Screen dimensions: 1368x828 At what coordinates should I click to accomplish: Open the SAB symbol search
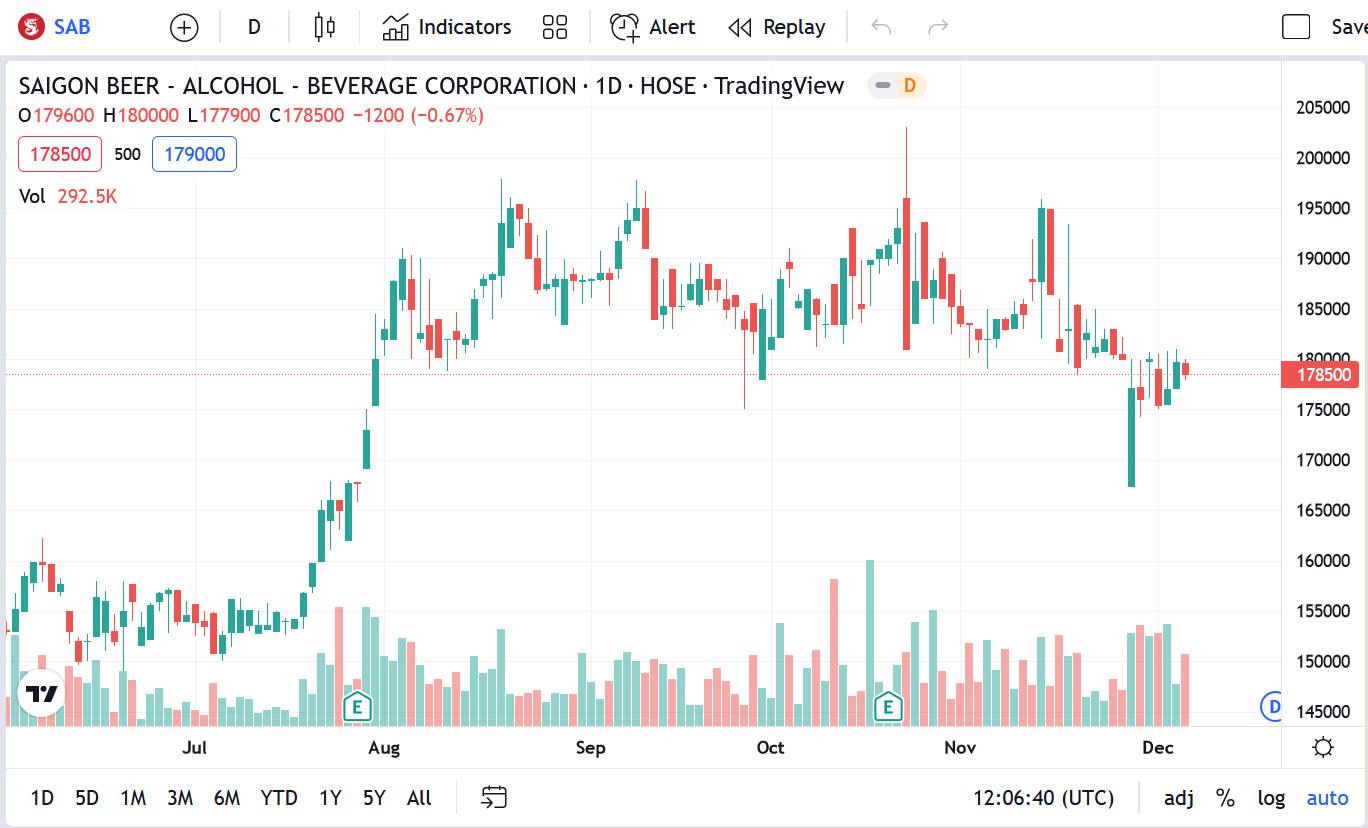coord(56,27)
